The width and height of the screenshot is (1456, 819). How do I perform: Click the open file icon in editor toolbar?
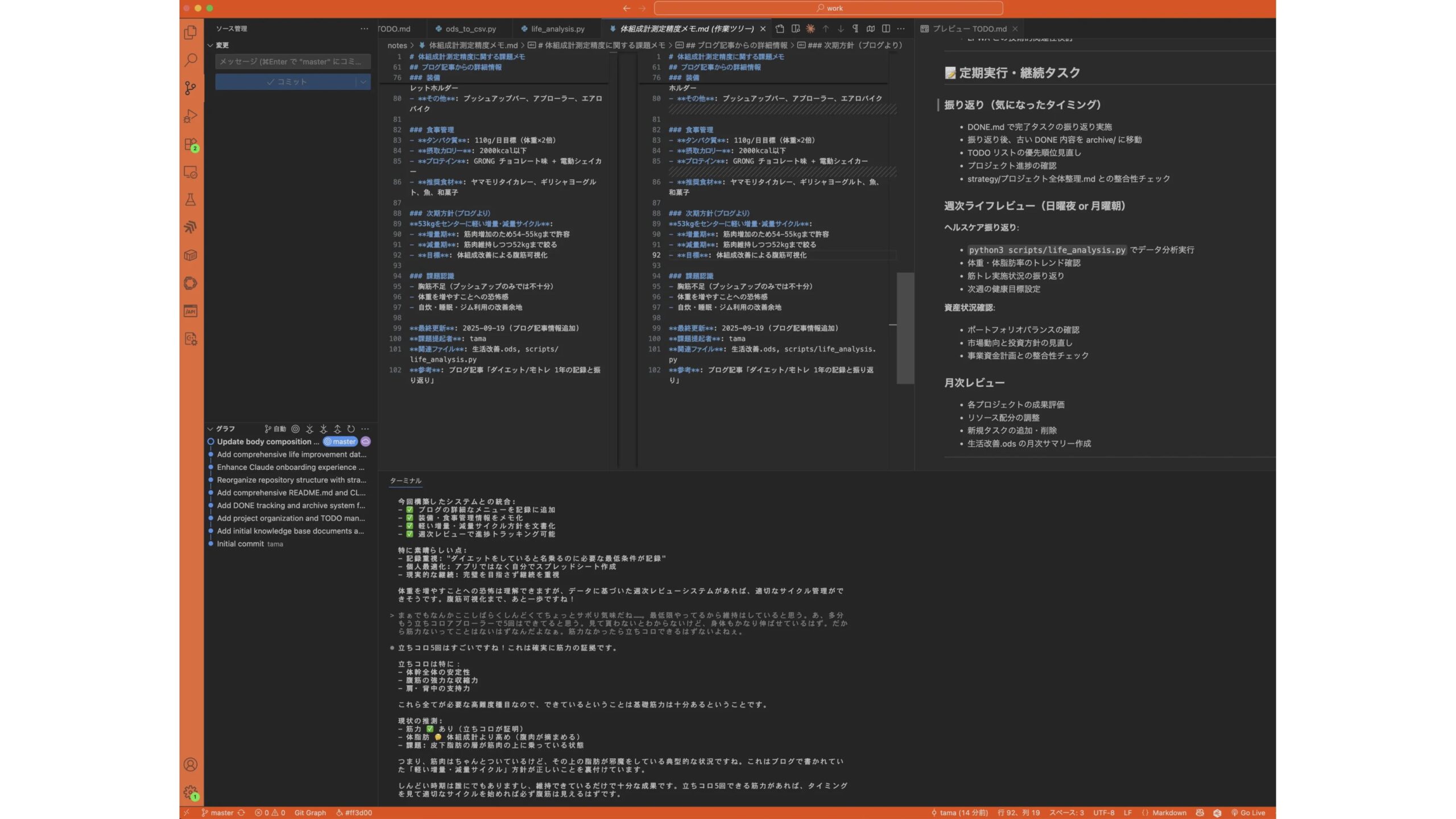coord(780,28)
